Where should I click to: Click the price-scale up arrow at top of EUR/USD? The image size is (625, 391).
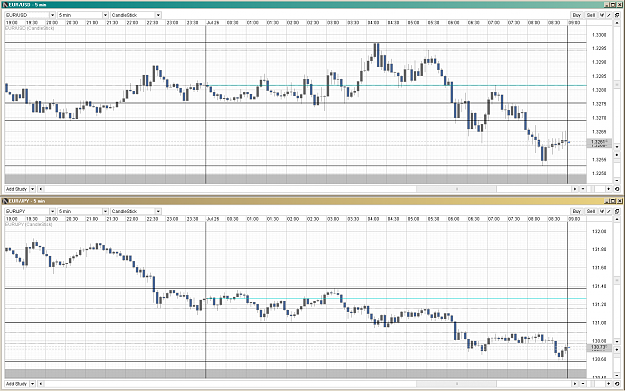(617, 23)
